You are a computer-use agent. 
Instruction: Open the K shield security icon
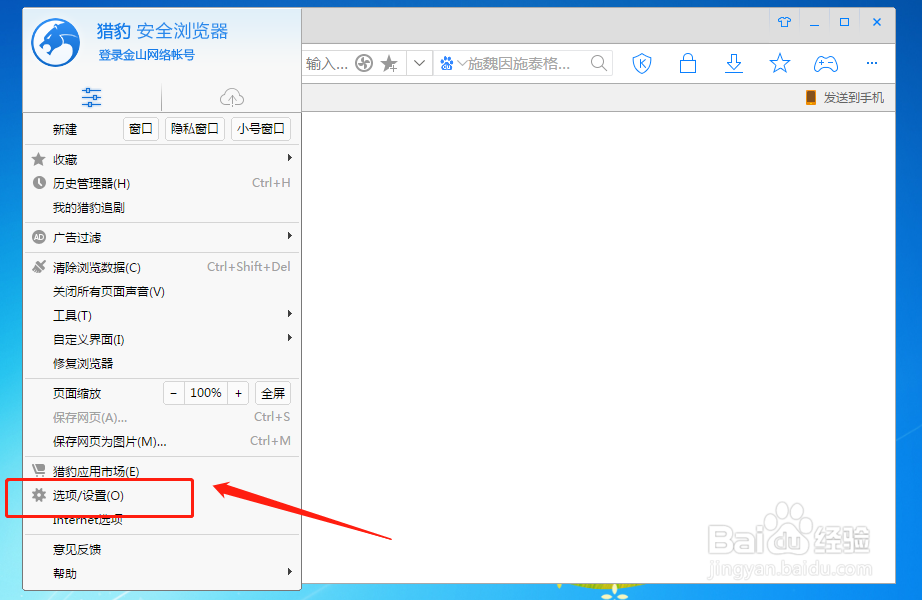642,64
